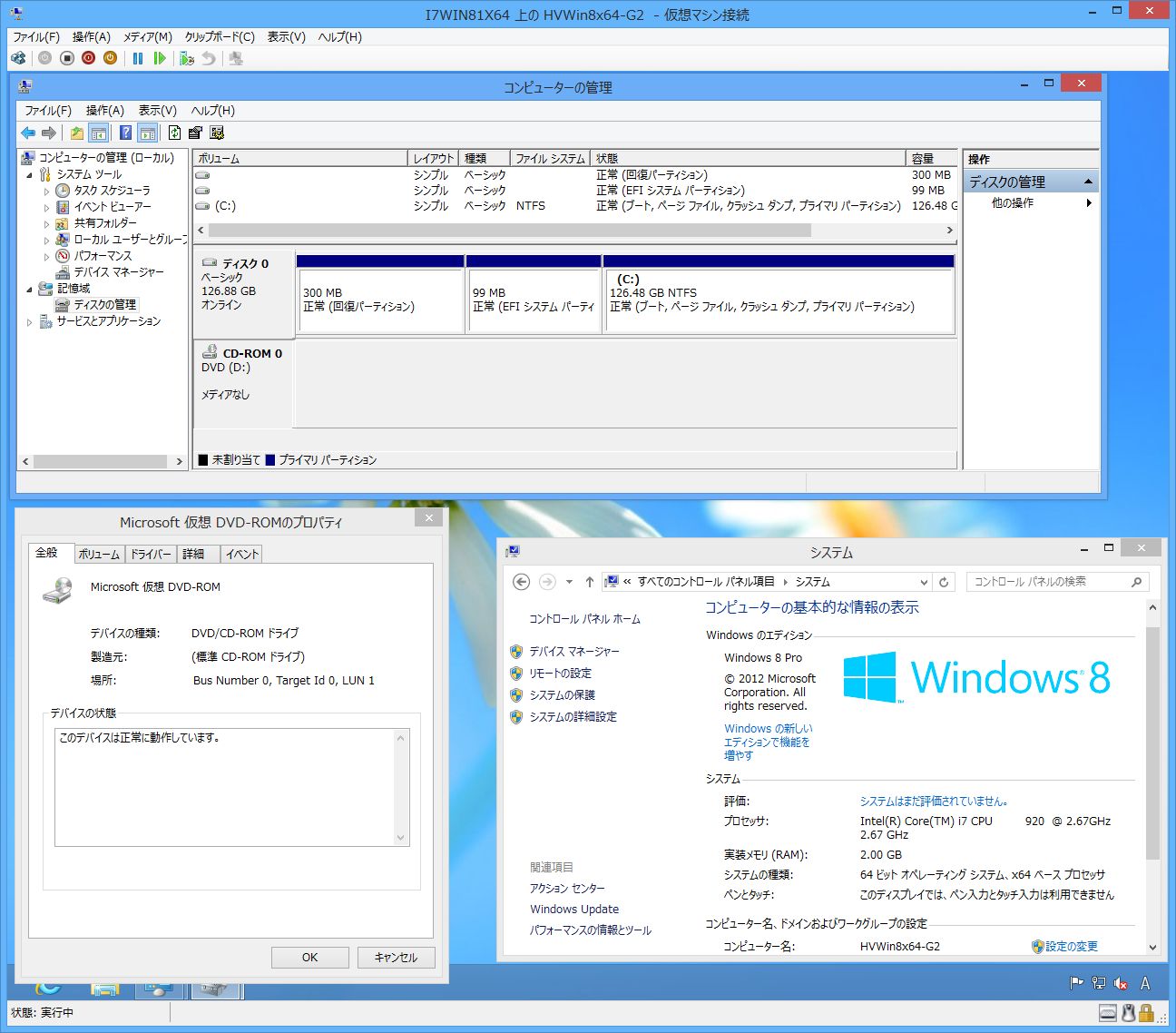The height and width of the screenshot is (1033, 1176).
Task: Click refresh button in System address bar
Action: coord(944,582)
